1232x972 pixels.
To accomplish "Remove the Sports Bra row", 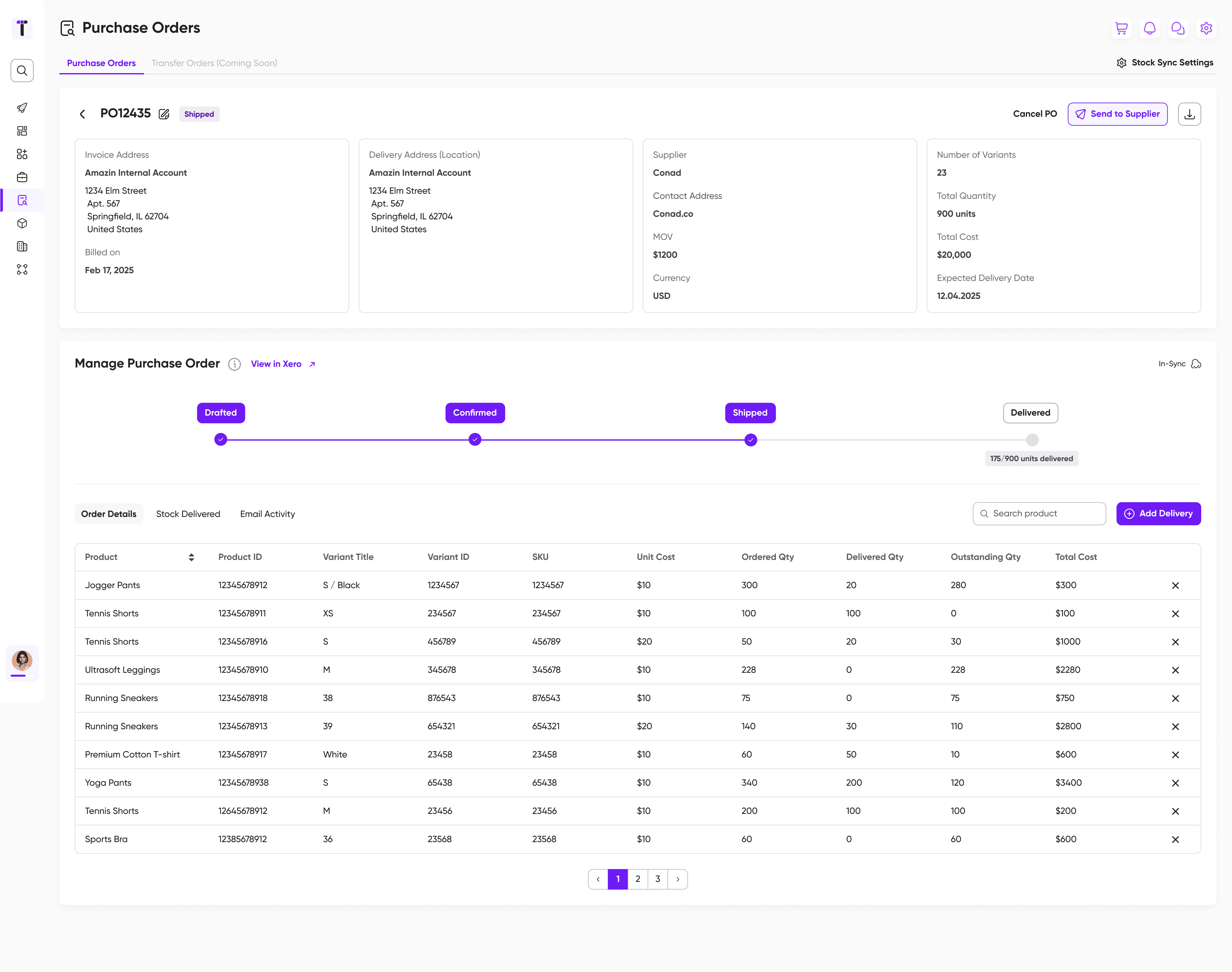I will point(1176,840).
